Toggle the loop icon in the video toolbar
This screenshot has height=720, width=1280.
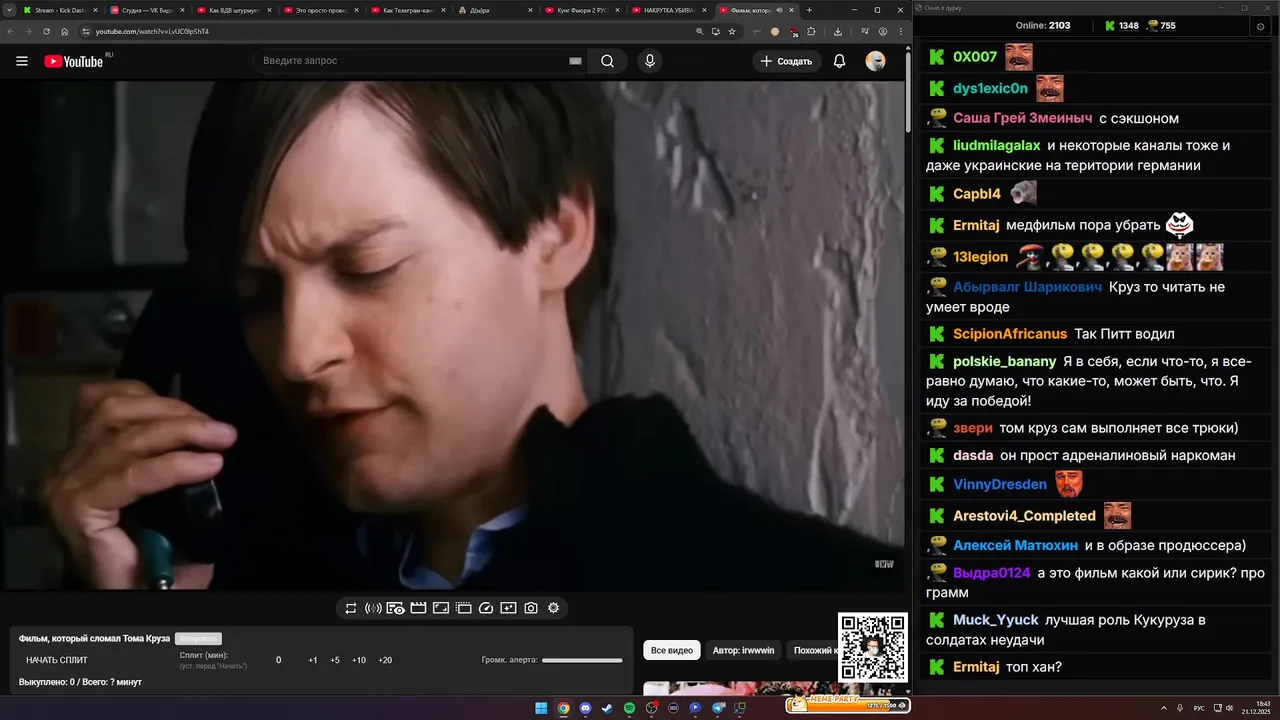[351, 608]
